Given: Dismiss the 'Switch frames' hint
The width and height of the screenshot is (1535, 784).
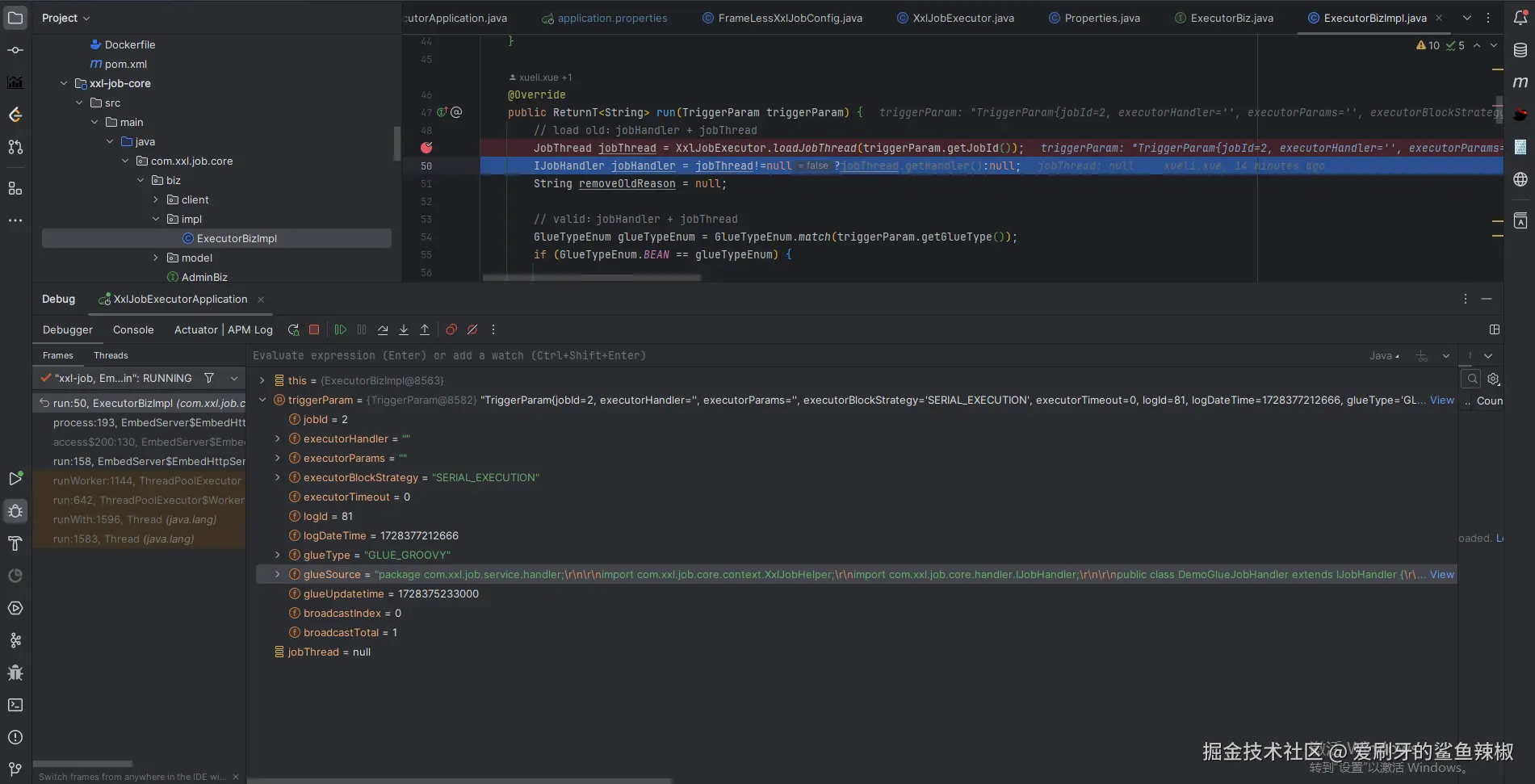Looking at the screenshot, I should (x=236, y=777).
